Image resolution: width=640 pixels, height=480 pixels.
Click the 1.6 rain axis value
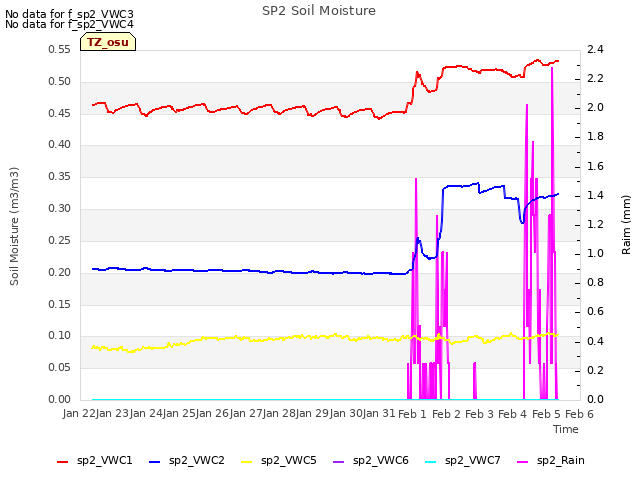(x=595, y=166)
